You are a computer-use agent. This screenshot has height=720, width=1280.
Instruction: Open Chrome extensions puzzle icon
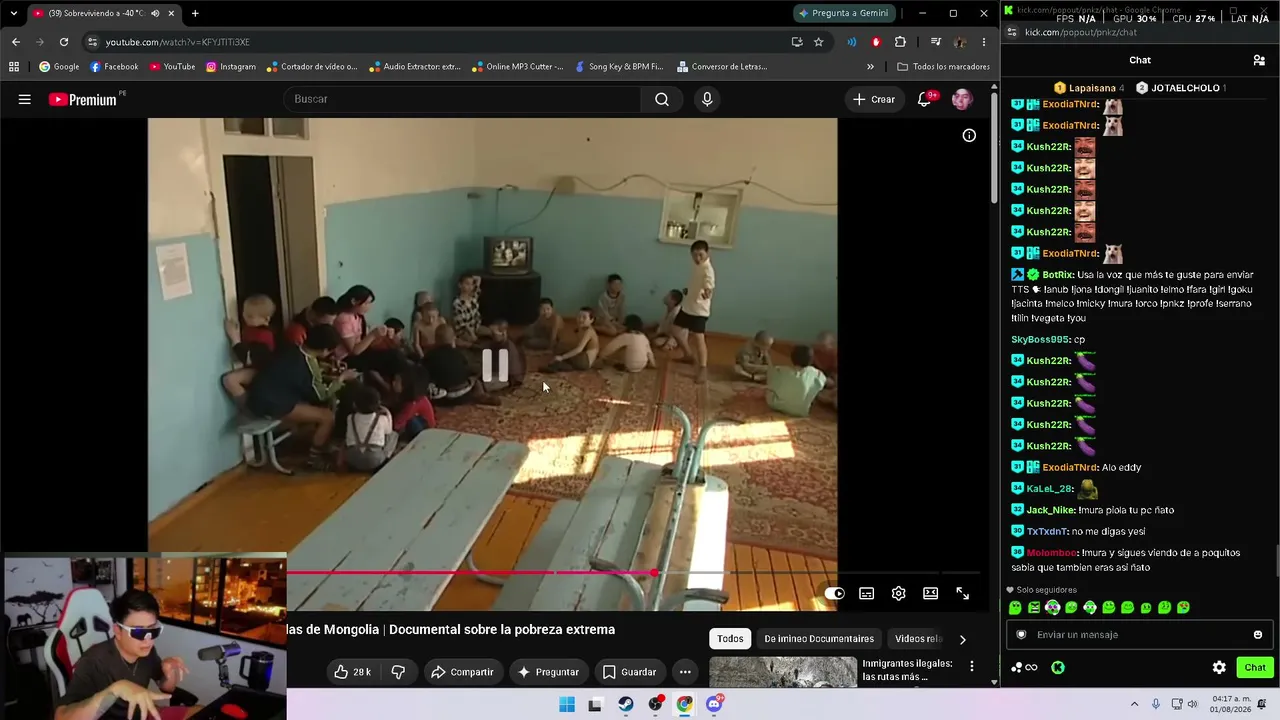click(900, 42)
